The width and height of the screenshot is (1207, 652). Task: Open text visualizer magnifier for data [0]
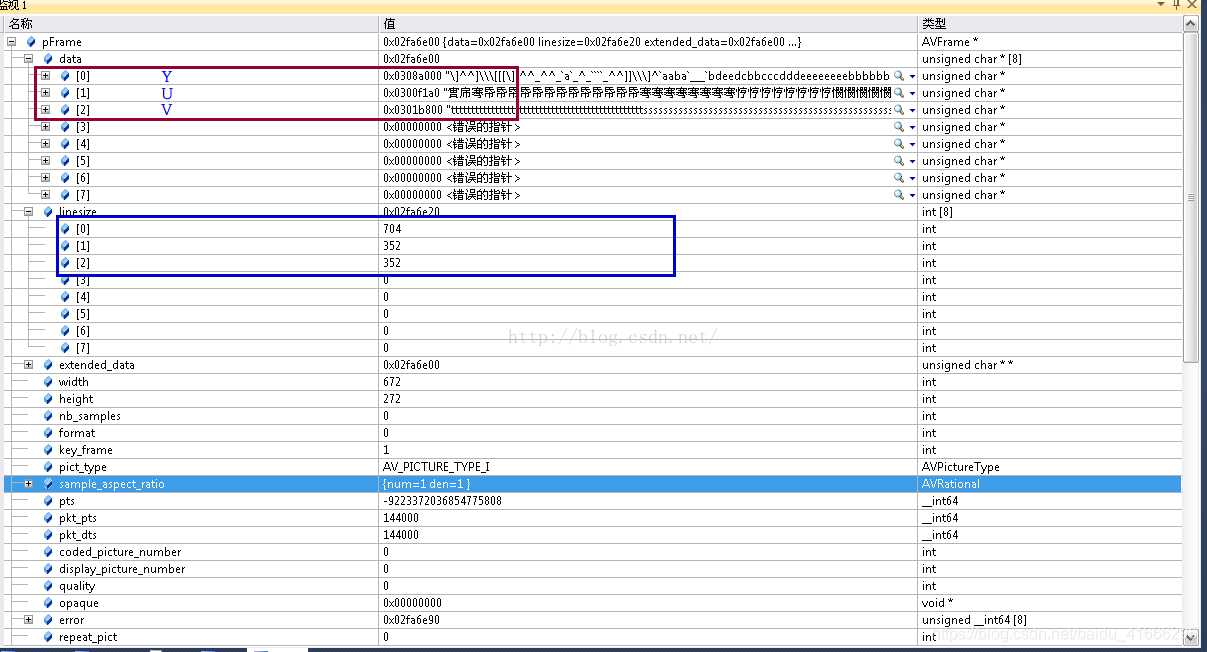pyautogui.click(x=899, y=76)
